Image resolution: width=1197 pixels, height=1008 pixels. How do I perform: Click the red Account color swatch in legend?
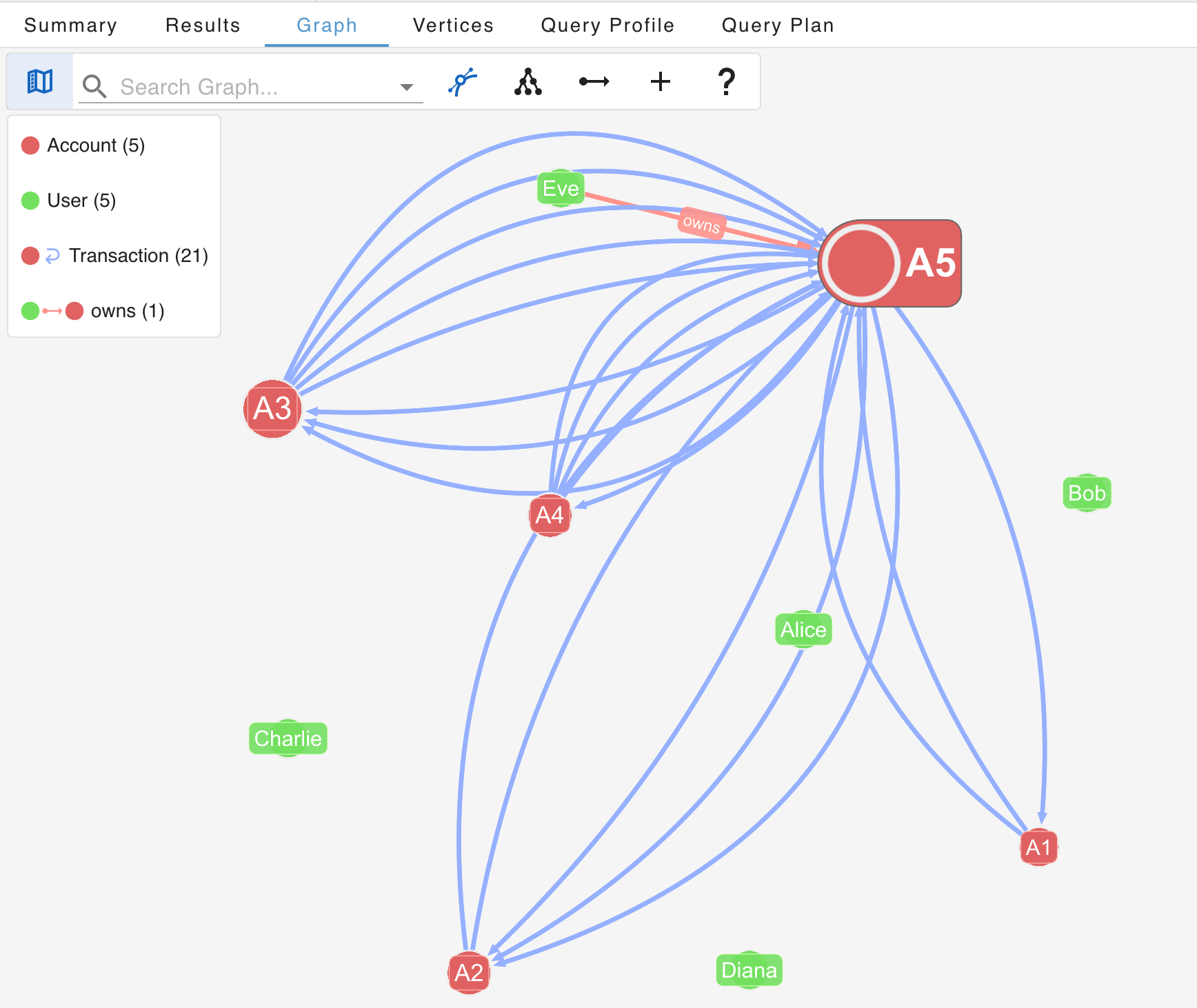coord(30,145)
